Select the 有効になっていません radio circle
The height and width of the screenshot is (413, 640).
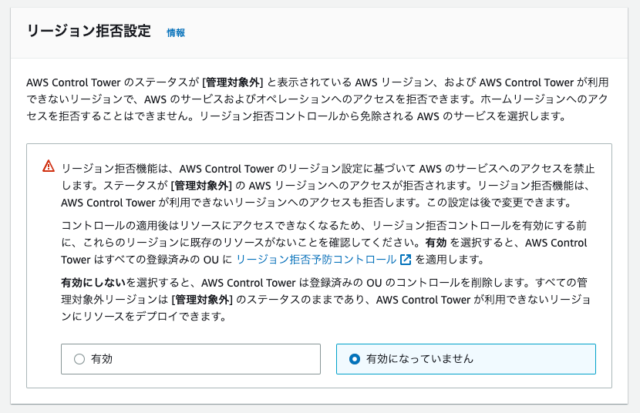pyautogui.click(x=354, y=359)
